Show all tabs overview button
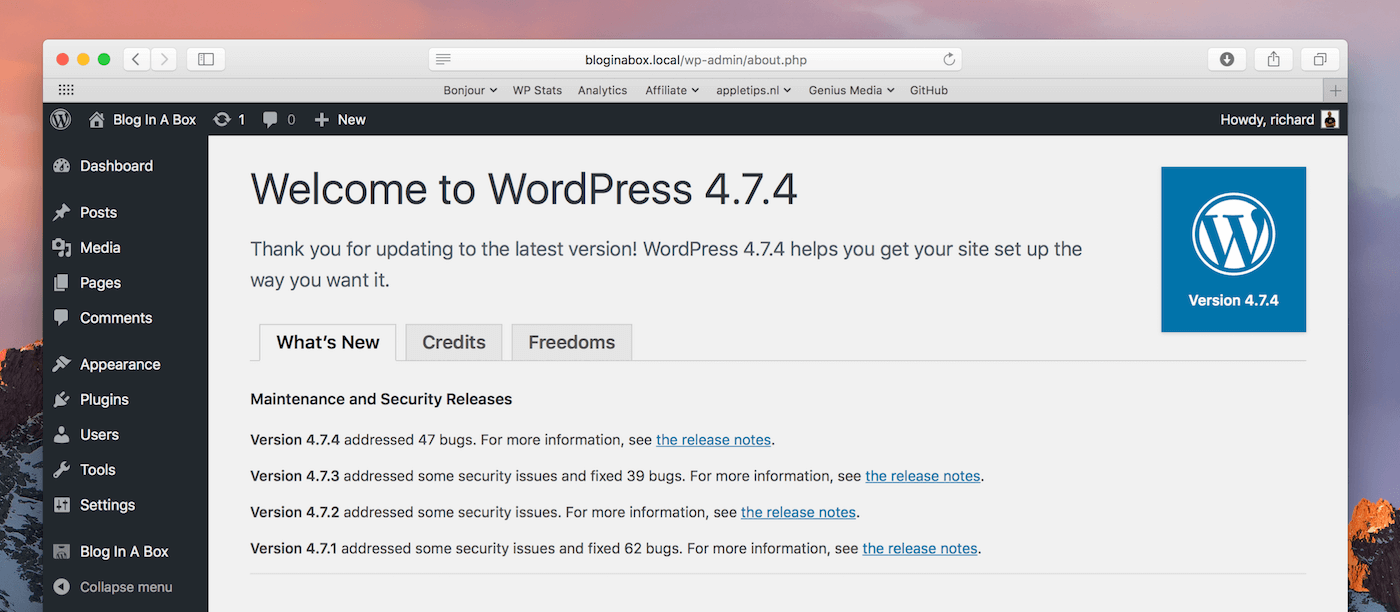The image size is (1400, 612). (x=1320, y=59)
